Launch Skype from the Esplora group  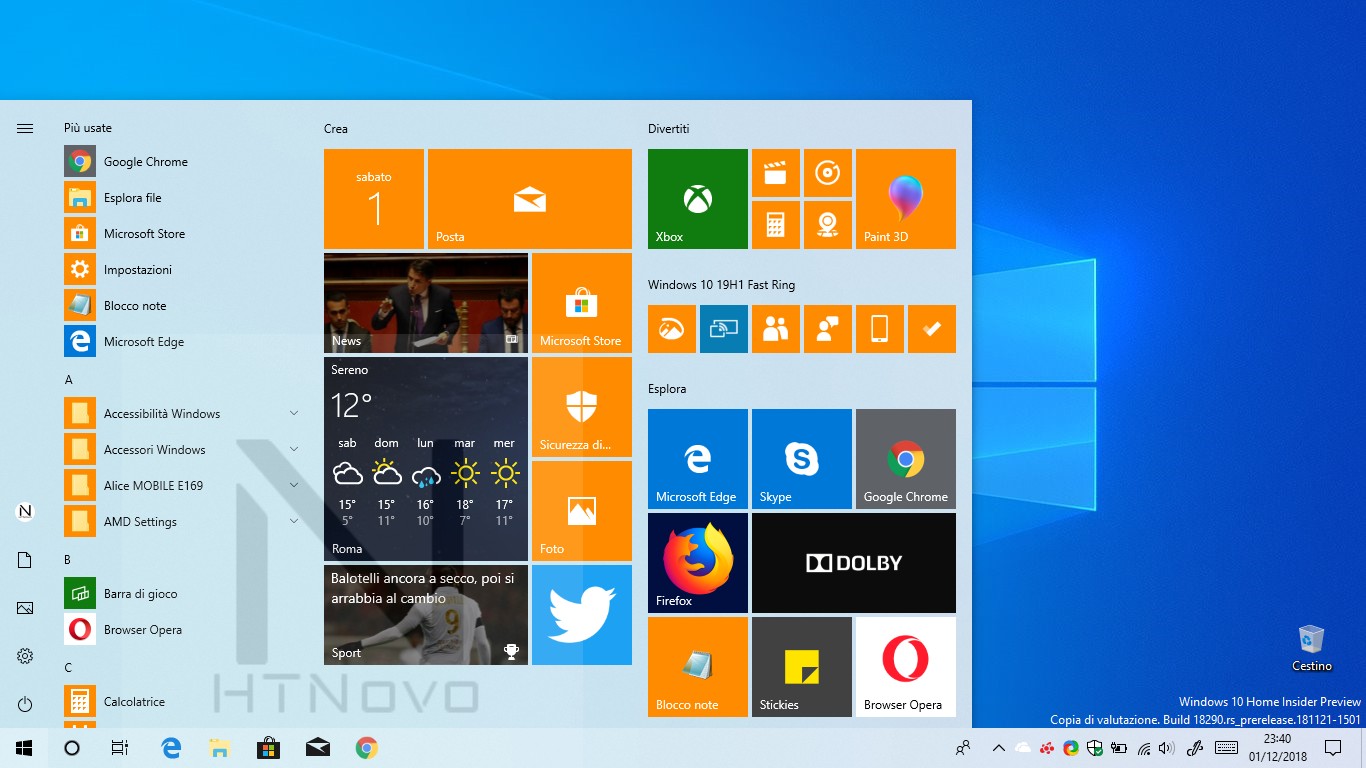[x=801, y=458]
